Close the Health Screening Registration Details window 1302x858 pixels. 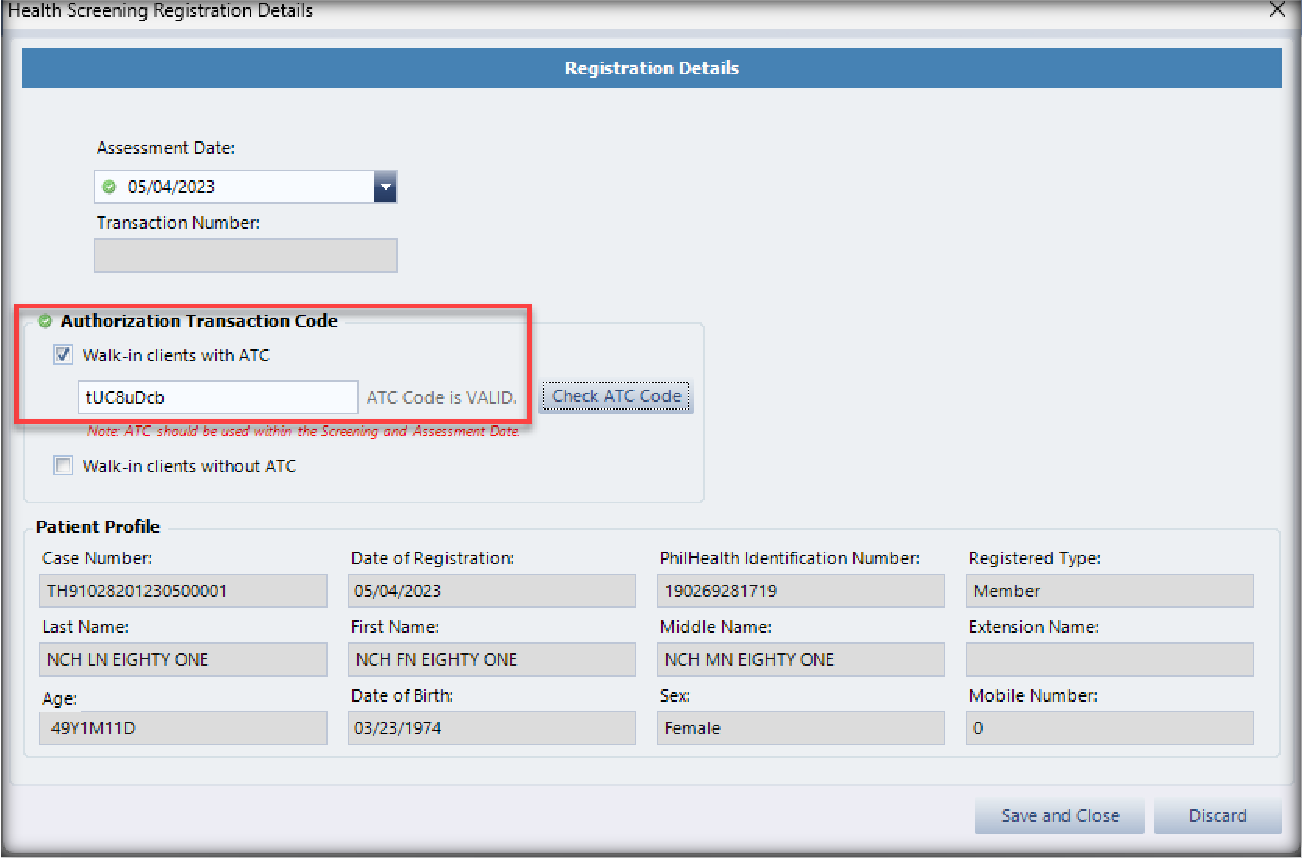1276,11
